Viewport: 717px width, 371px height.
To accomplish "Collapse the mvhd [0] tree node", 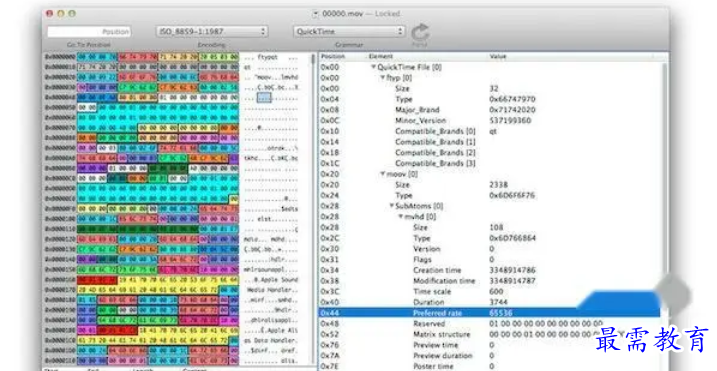I will pyautogui.click(x=401, y=217).
